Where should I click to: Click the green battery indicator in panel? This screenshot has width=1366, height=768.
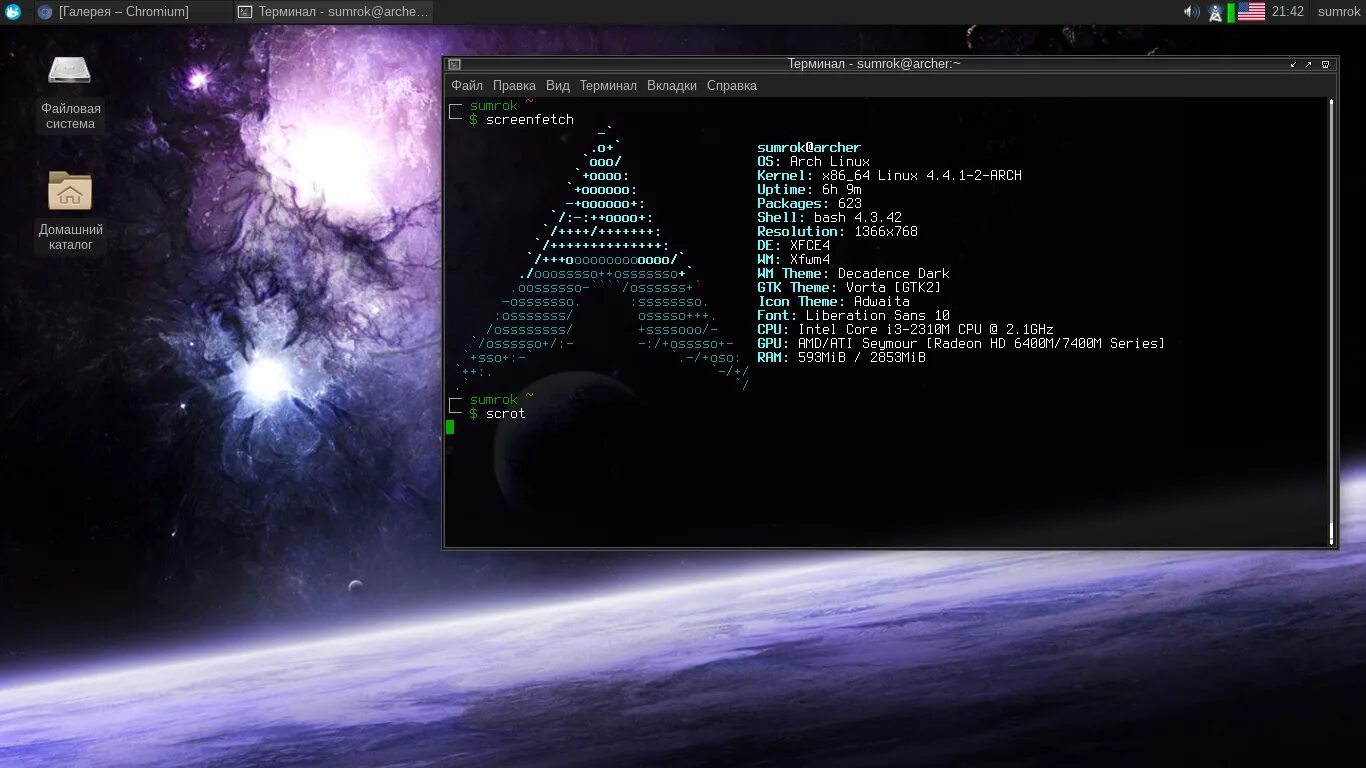(1231, 12)
